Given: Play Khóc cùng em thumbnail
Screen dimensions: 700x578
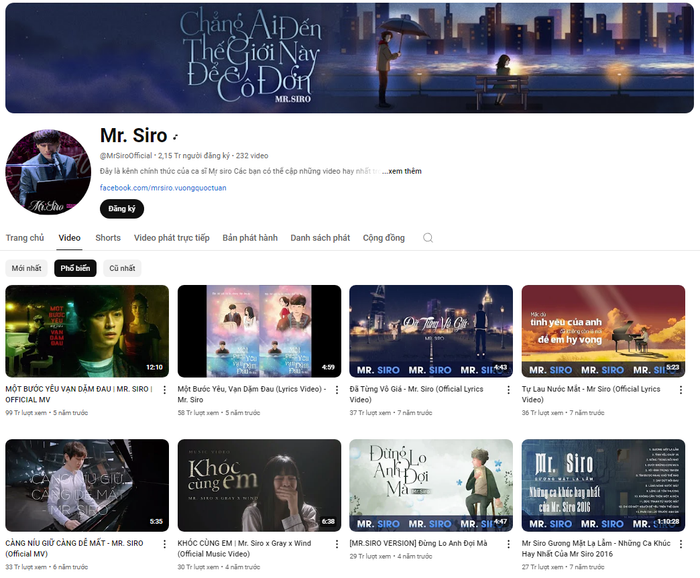Looking at the screenshot, I should click(x=259, y=485).
